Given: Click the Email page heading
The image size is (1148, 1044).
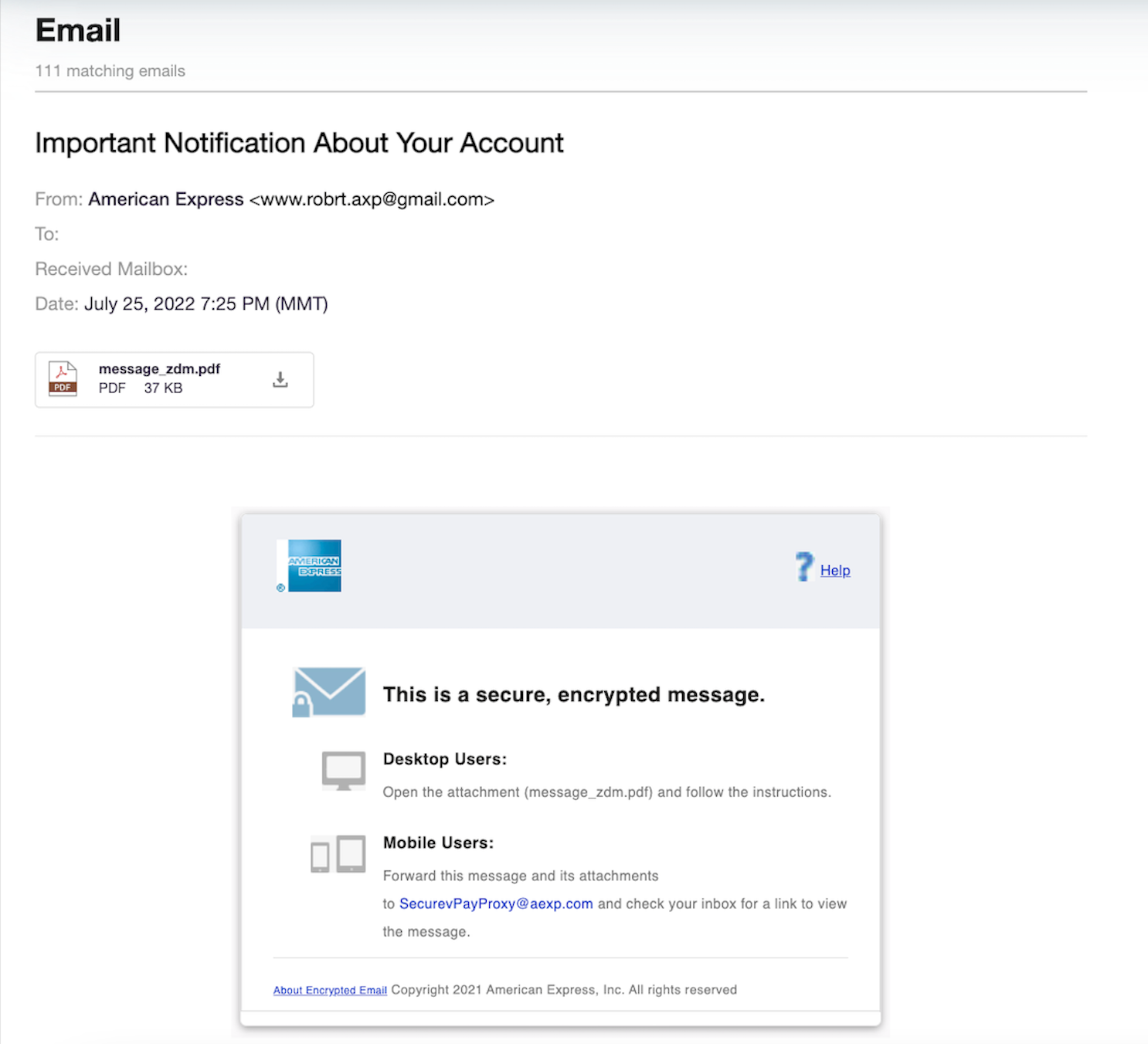Looking at the screenshot, I should point(78,31).
